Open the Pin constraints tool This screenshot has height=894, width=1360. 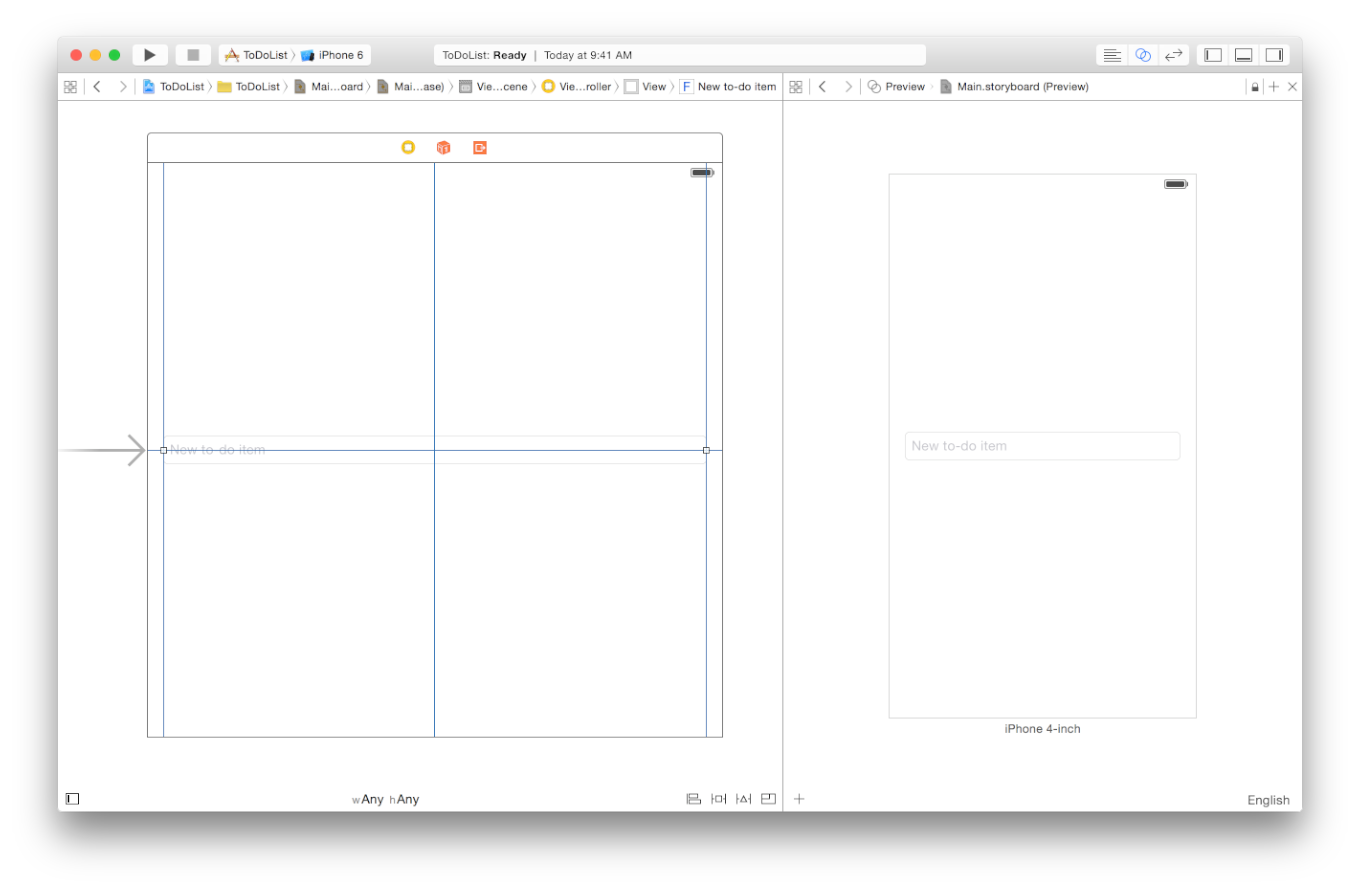(718, 799)
